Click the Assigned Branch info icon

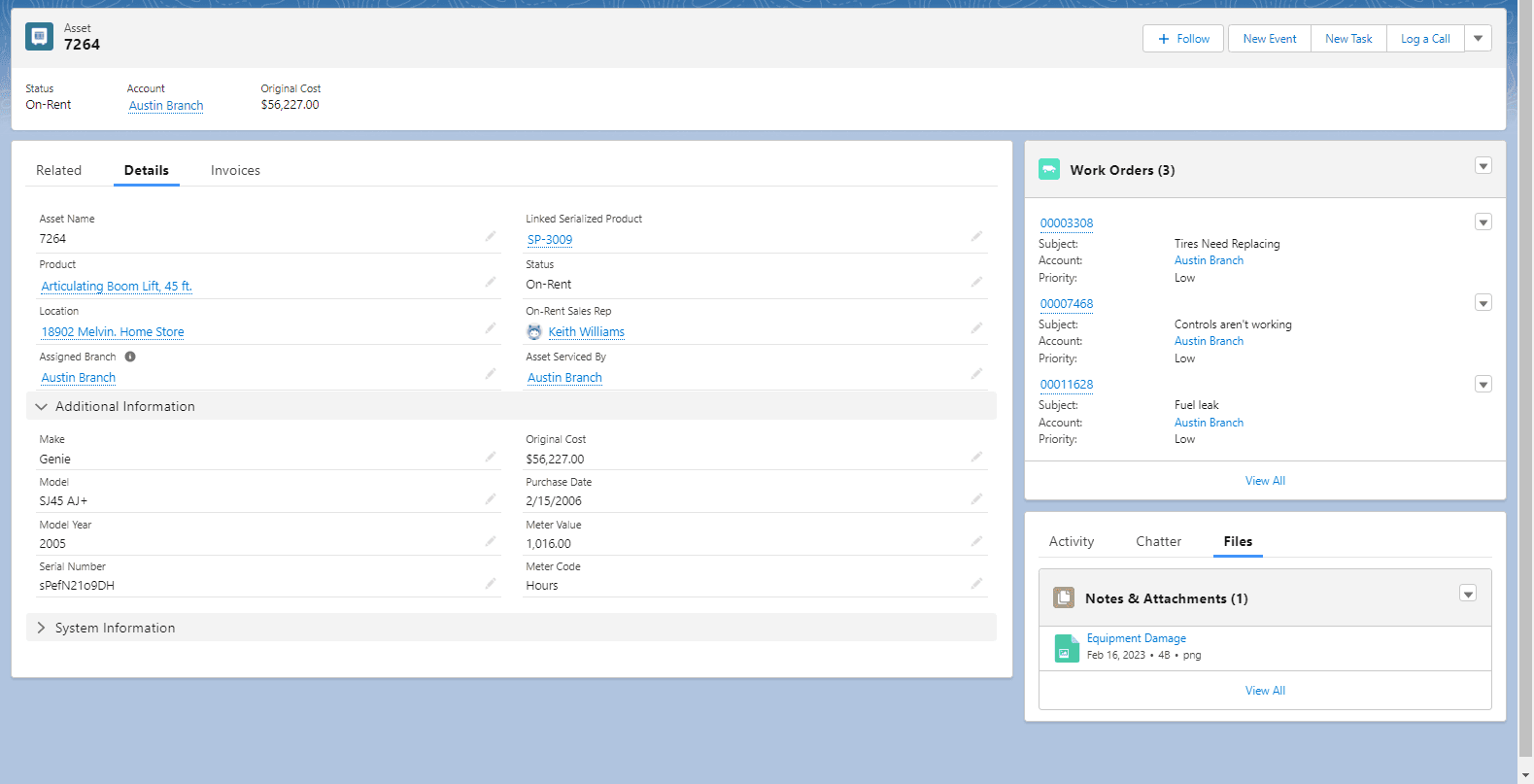130,357
